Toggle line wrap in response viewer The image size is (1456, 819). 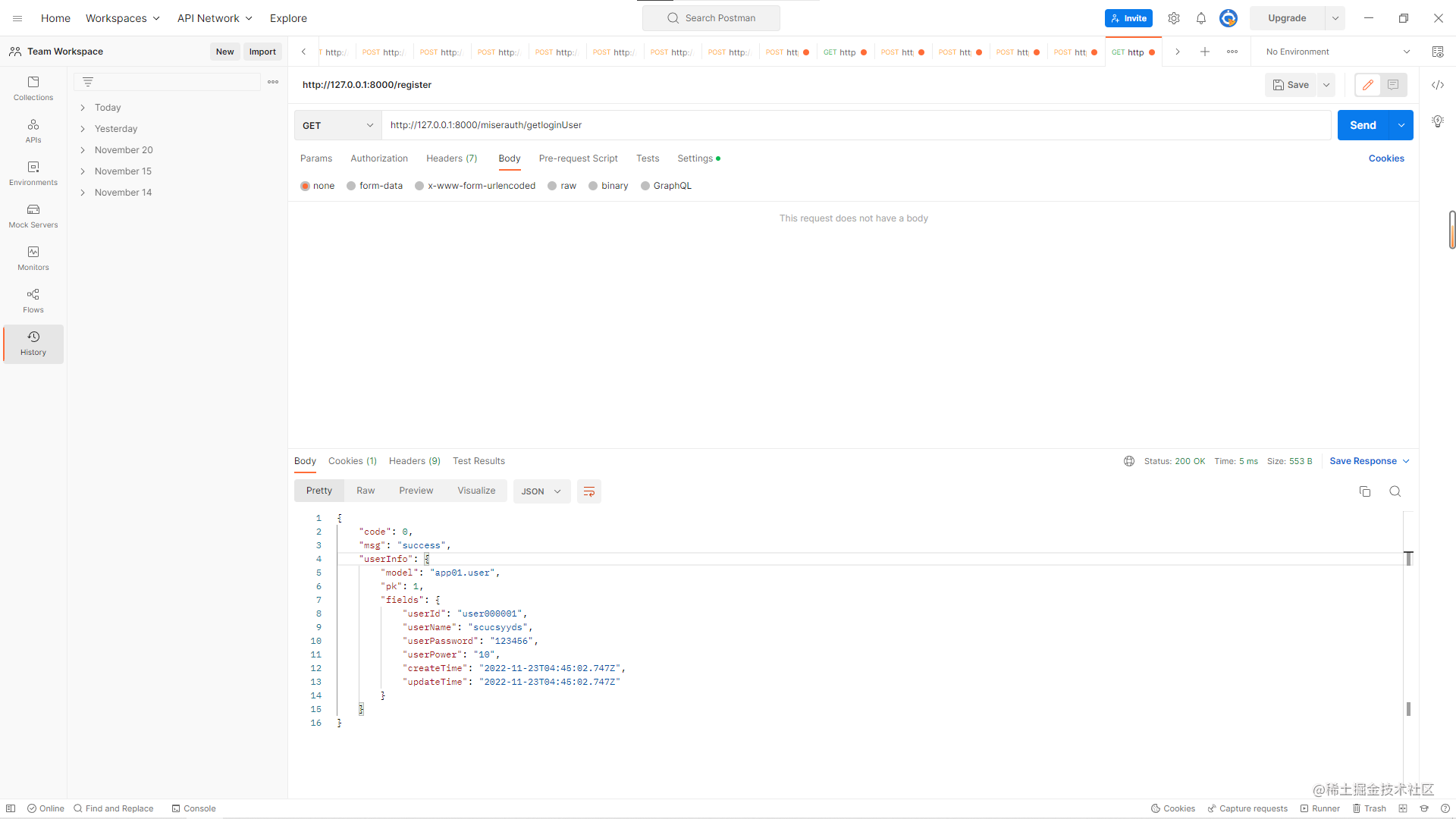(588, 491)
